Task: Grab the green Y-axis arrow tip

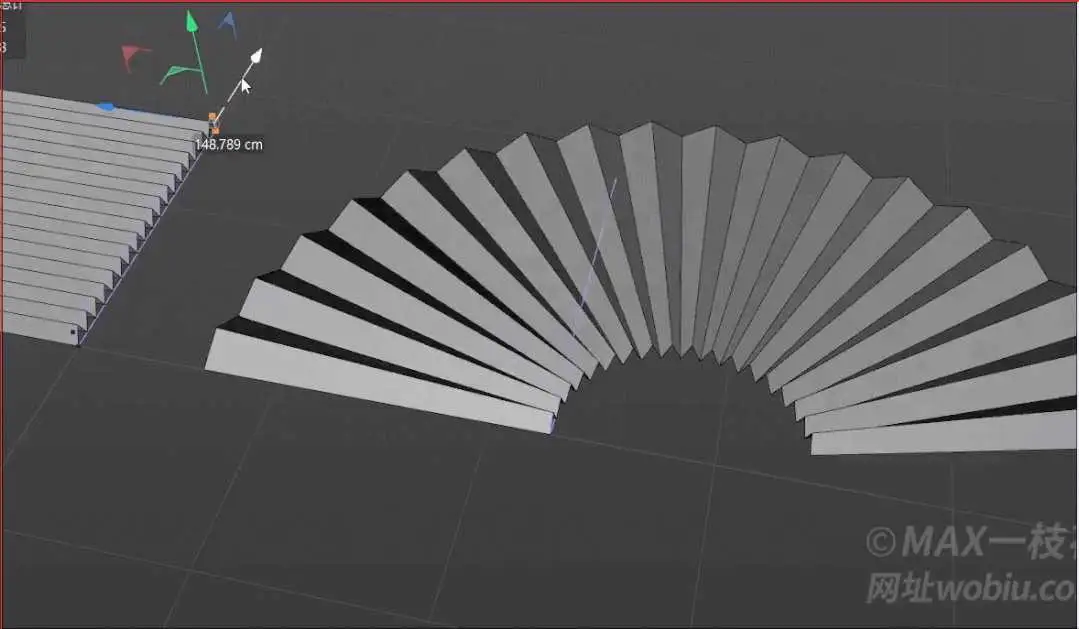Action: click(192, 21)
